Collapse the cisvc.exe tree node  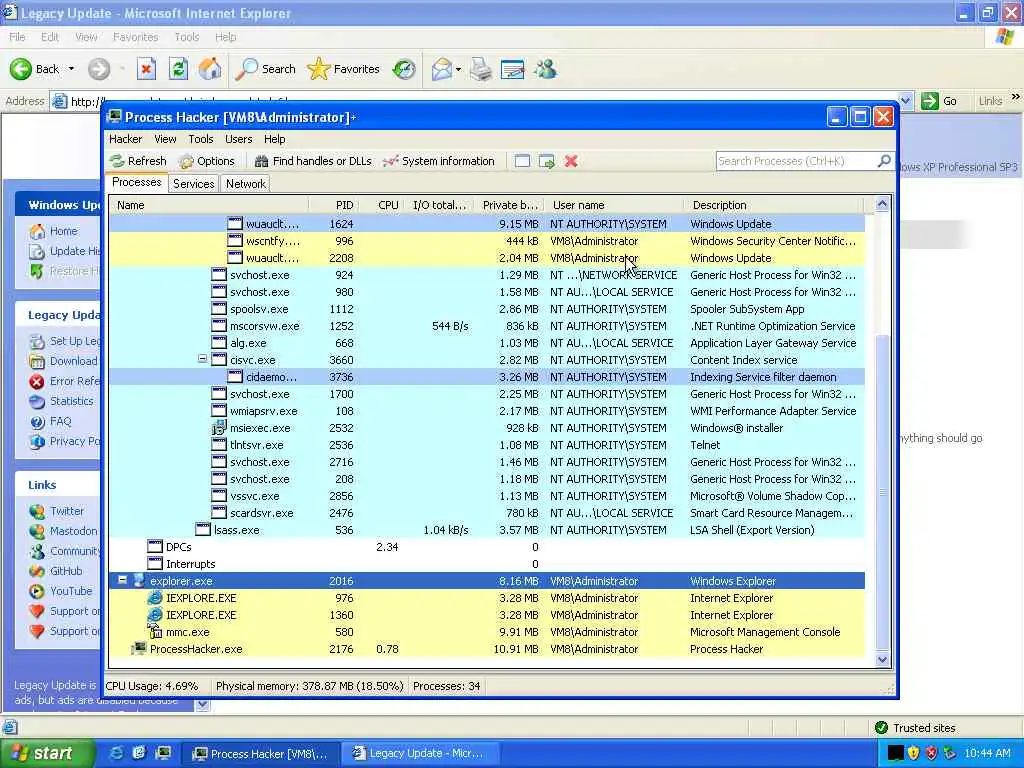click(x=202, y=359)
